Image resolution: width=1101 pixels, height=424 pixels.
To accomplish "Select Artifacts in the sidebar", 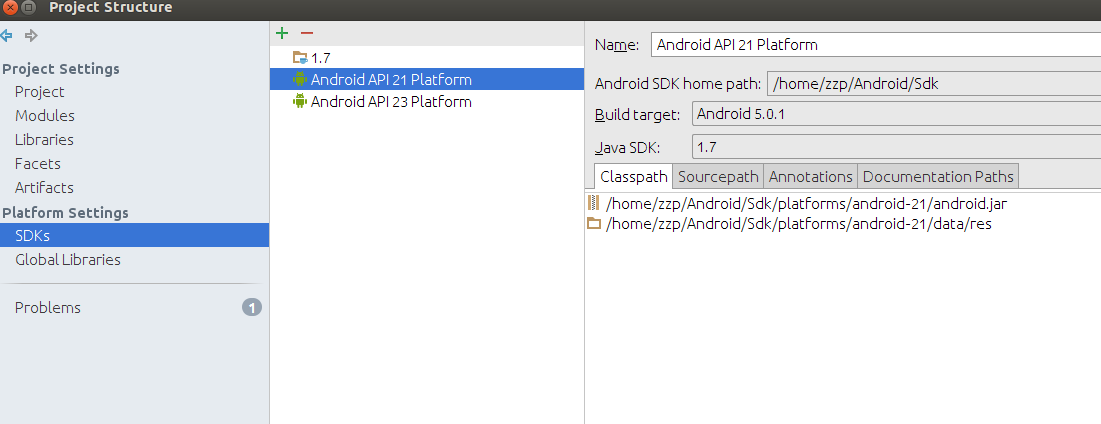I will pos(44,187).
